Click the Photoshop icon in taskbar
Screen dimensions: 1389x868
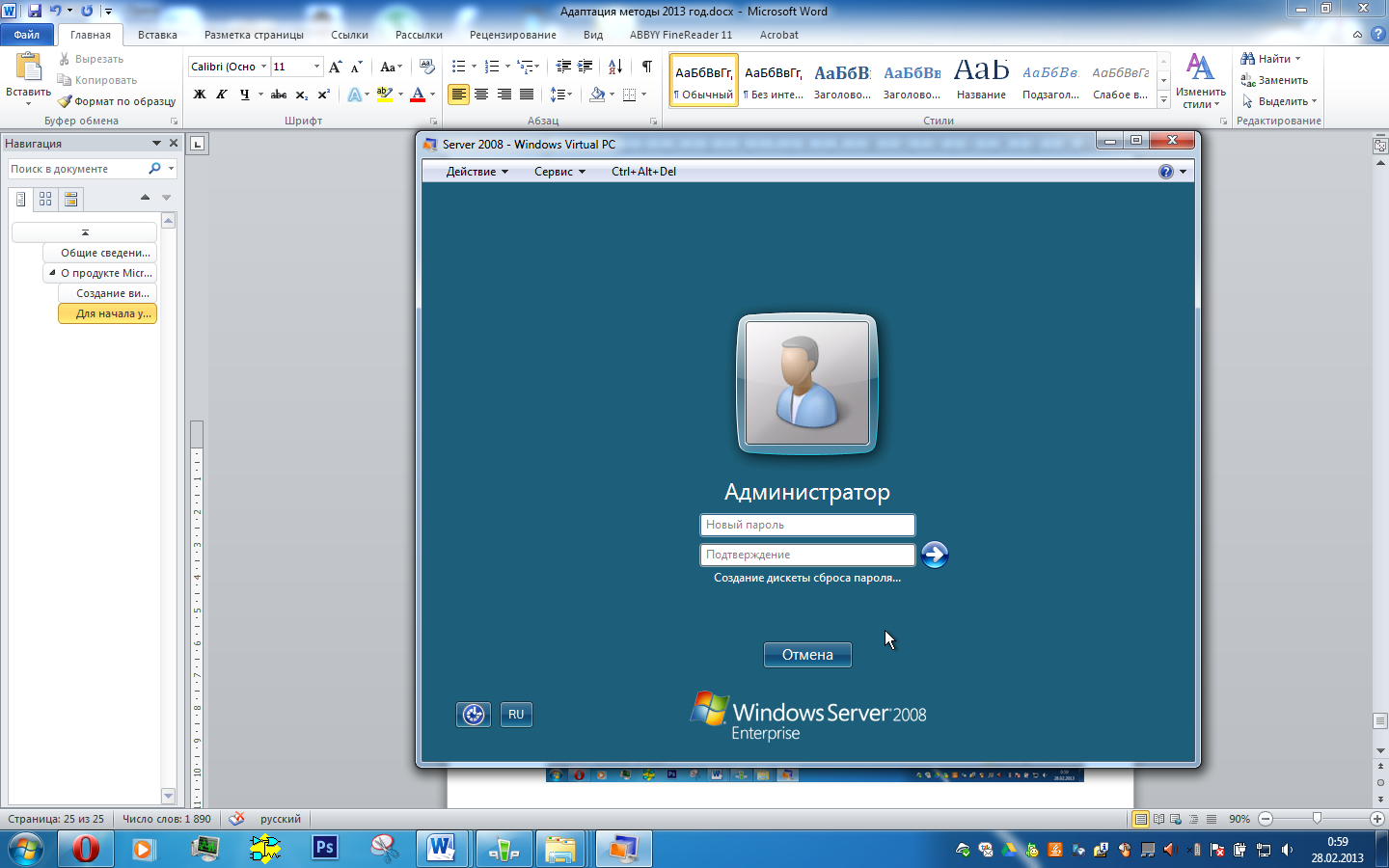(x=325, y=849)
